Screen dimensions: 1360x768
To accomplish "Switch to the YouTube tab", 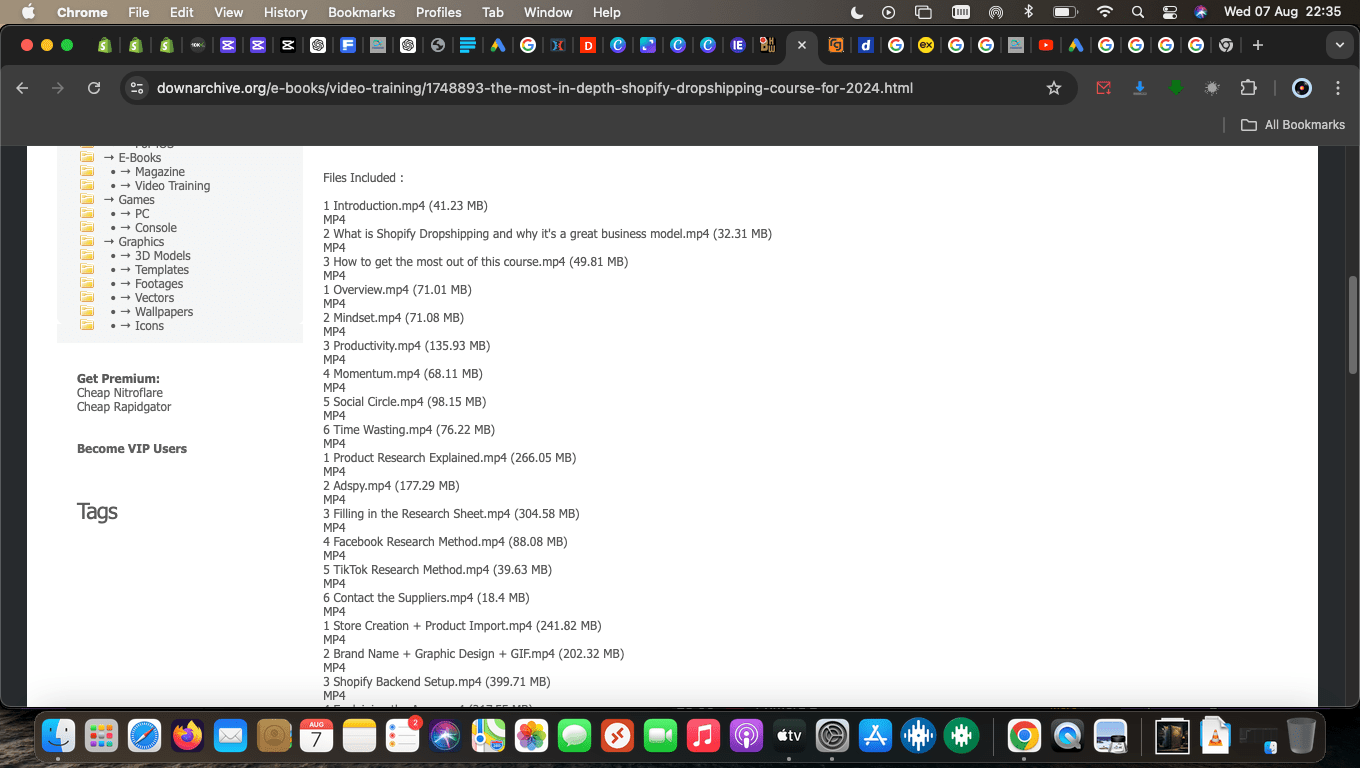I will click(x=1045, y=45).
